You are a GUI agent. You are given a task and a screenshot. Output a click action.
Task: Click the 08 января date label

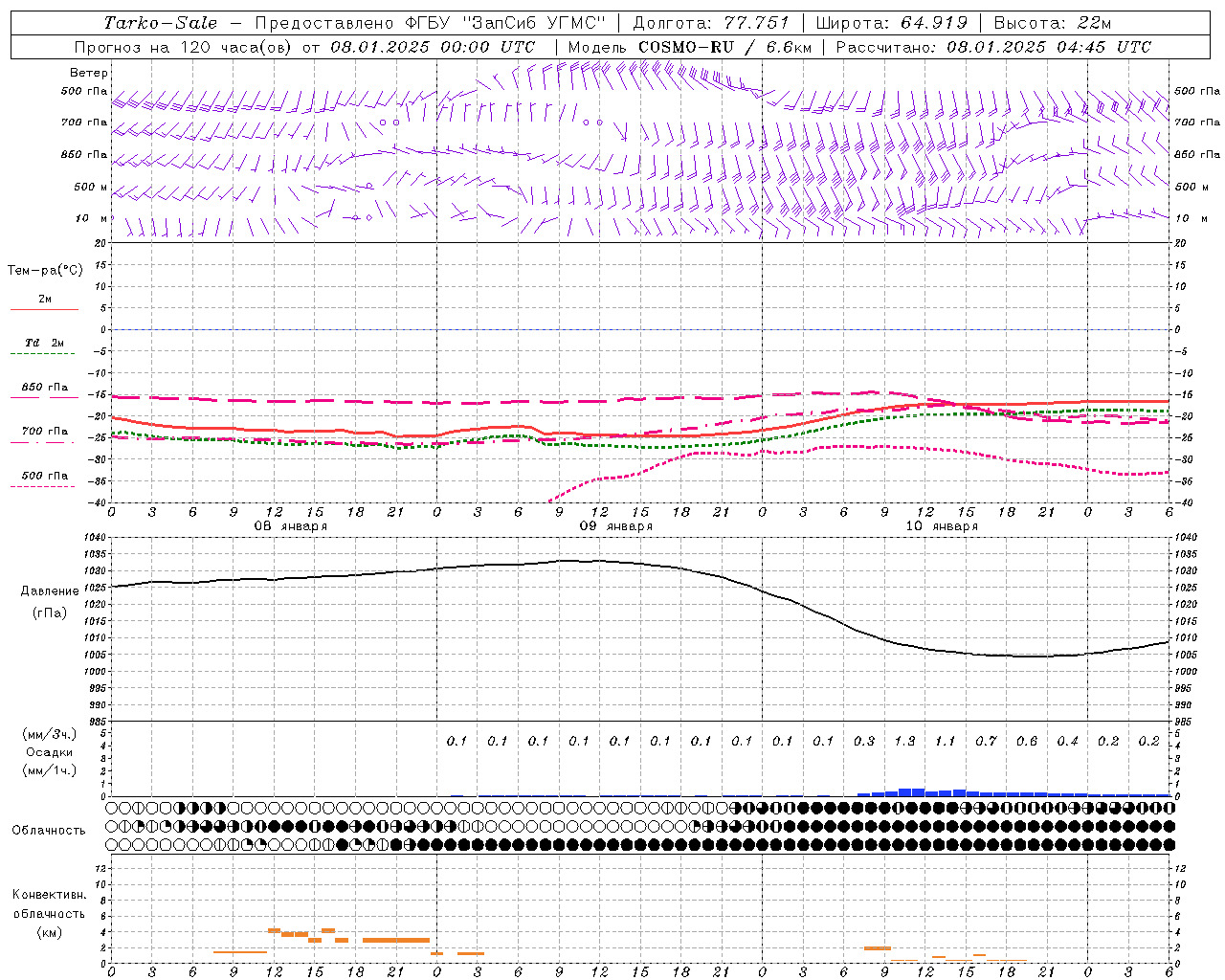[x=290, y=526]
